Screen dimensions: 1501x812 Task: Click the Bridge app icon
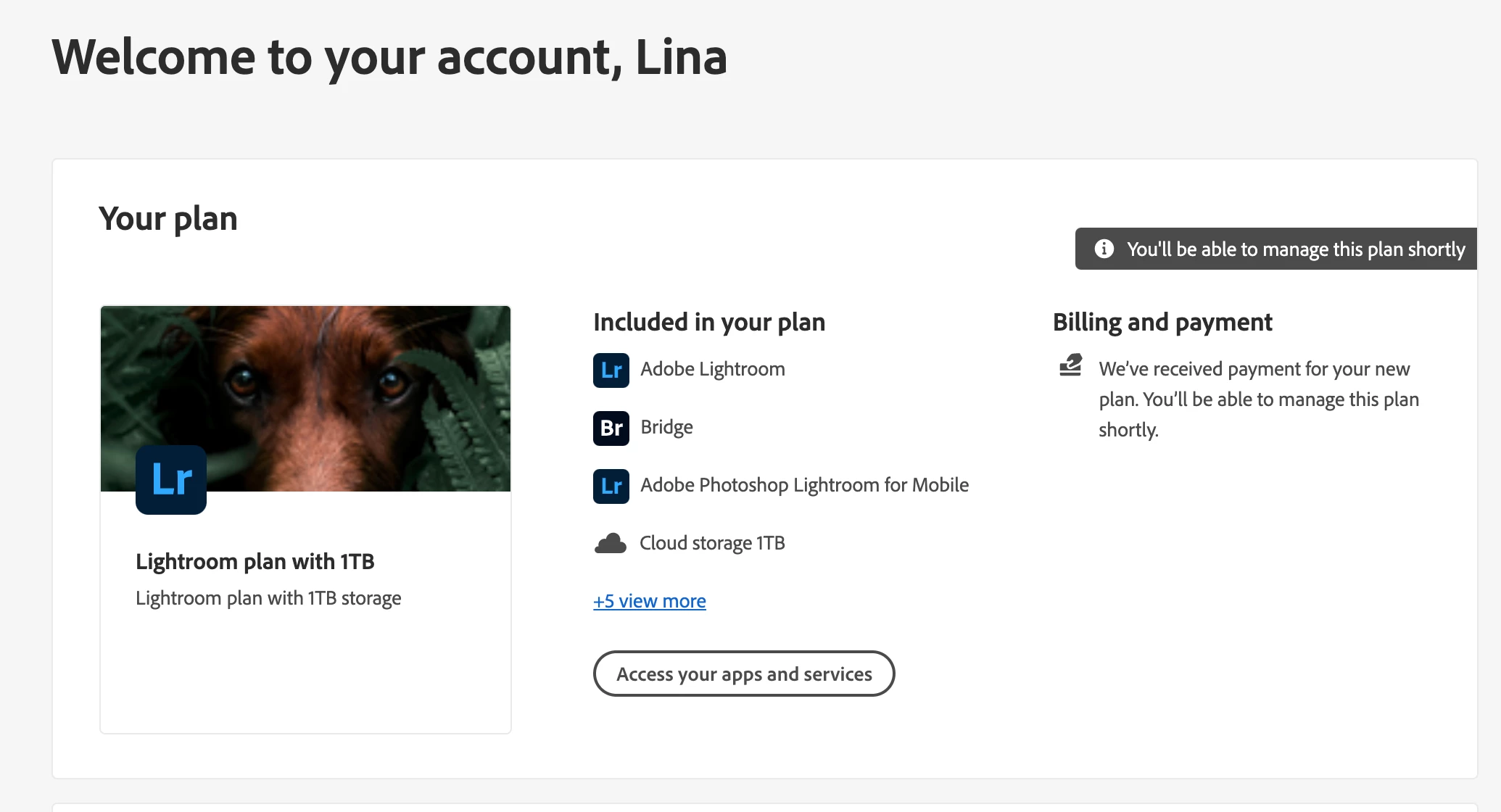(x=611, y=428)
